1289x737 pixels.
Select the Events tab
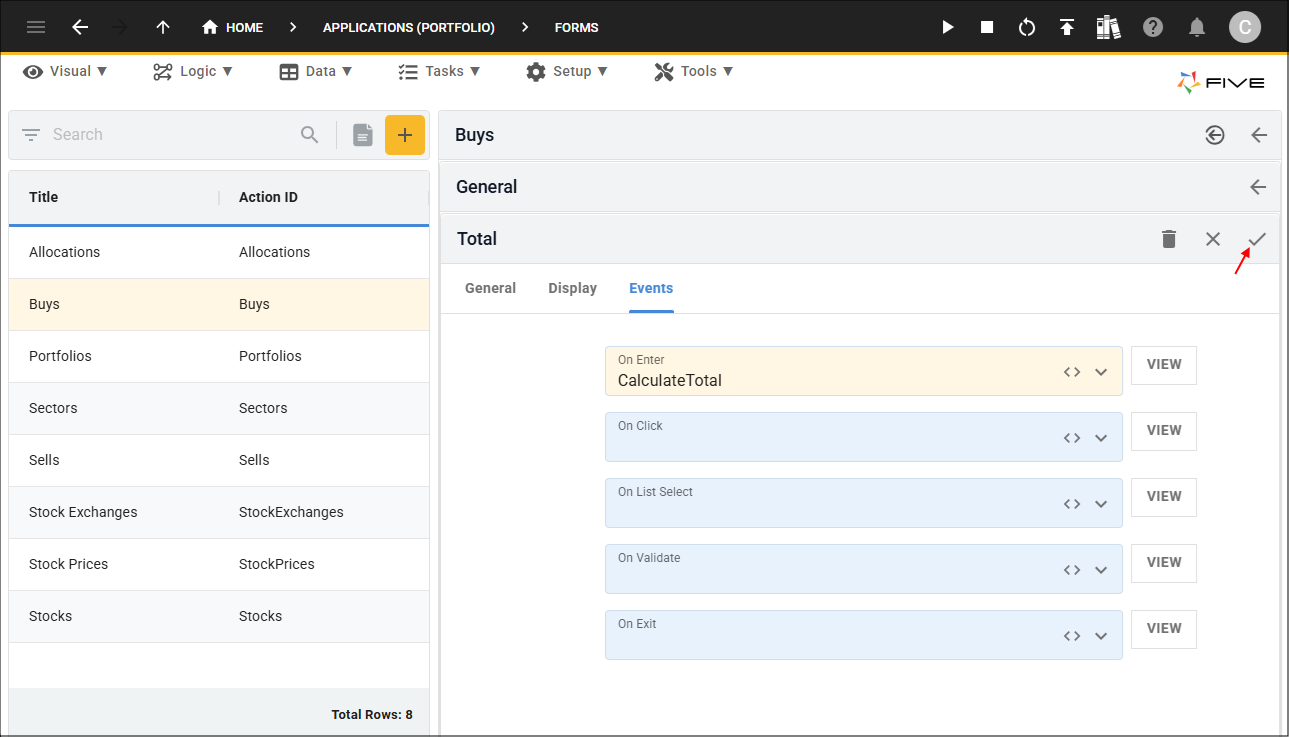point(651,288)
